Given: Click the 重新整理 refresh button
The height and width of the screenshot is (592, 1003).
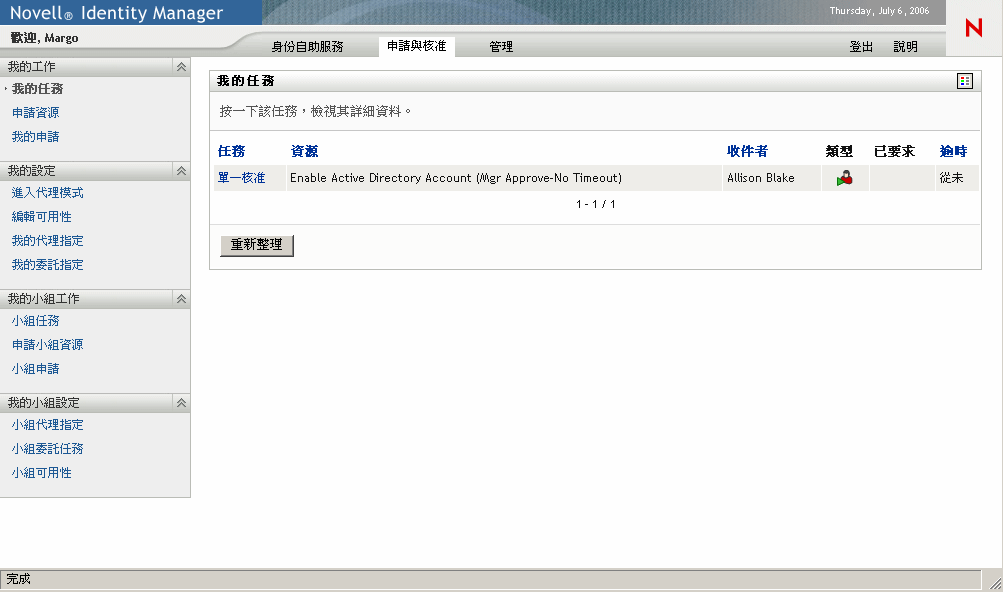Looking at the screenshot, I should (x=257, y=245).
